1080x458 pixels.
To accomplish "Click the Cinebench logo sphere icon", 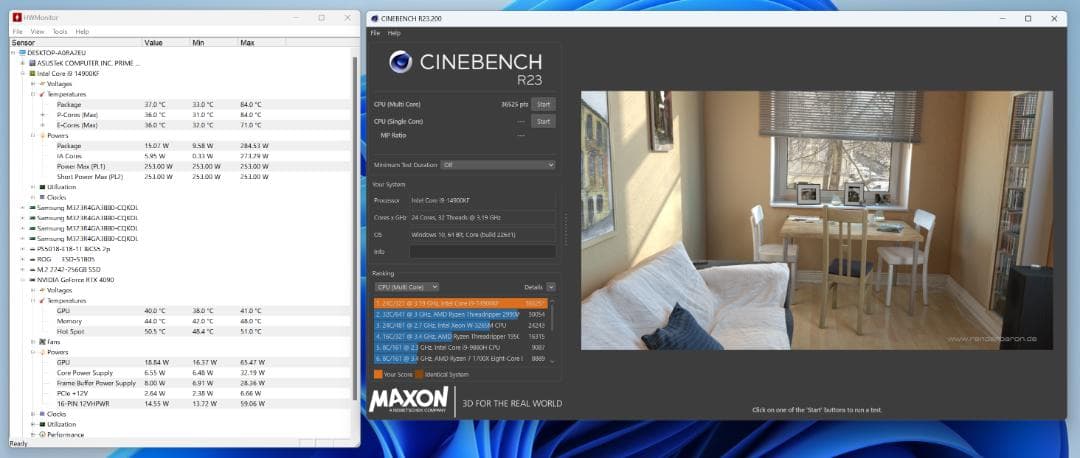I will tap(400, 63).
